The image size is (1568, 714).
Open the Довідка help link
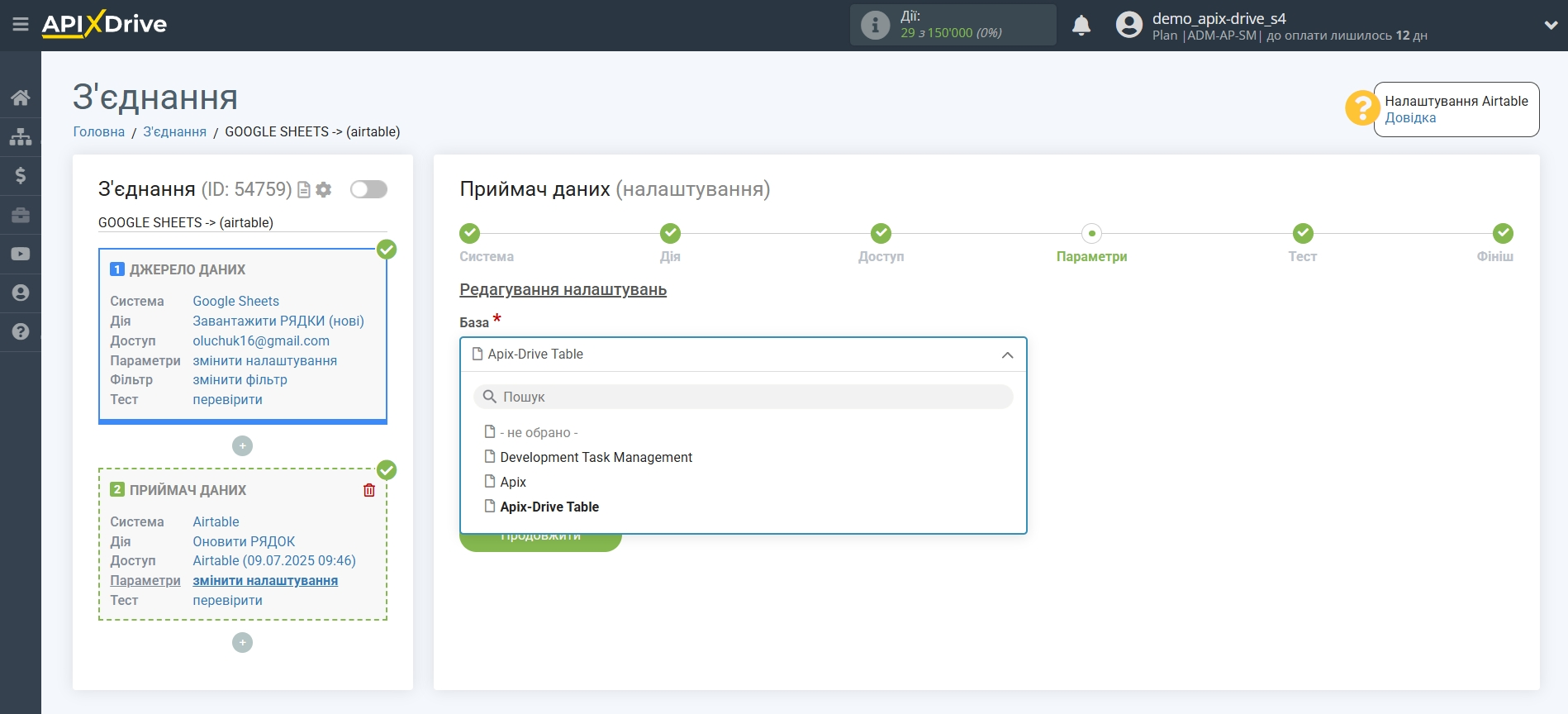[1410, 117]
